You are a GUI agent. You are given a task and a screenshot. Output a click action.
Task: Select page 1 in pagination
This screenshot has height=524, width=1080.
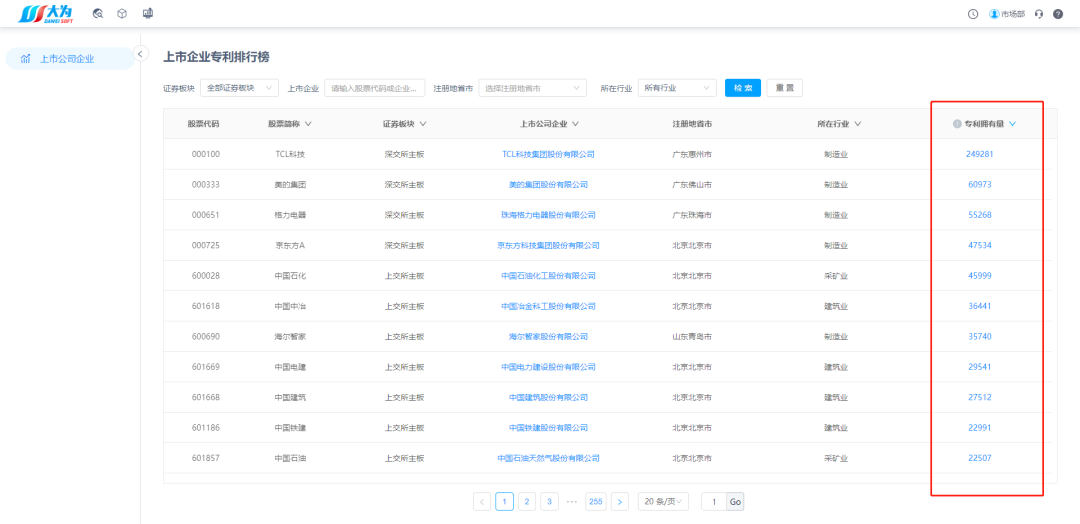click(504, 502)
